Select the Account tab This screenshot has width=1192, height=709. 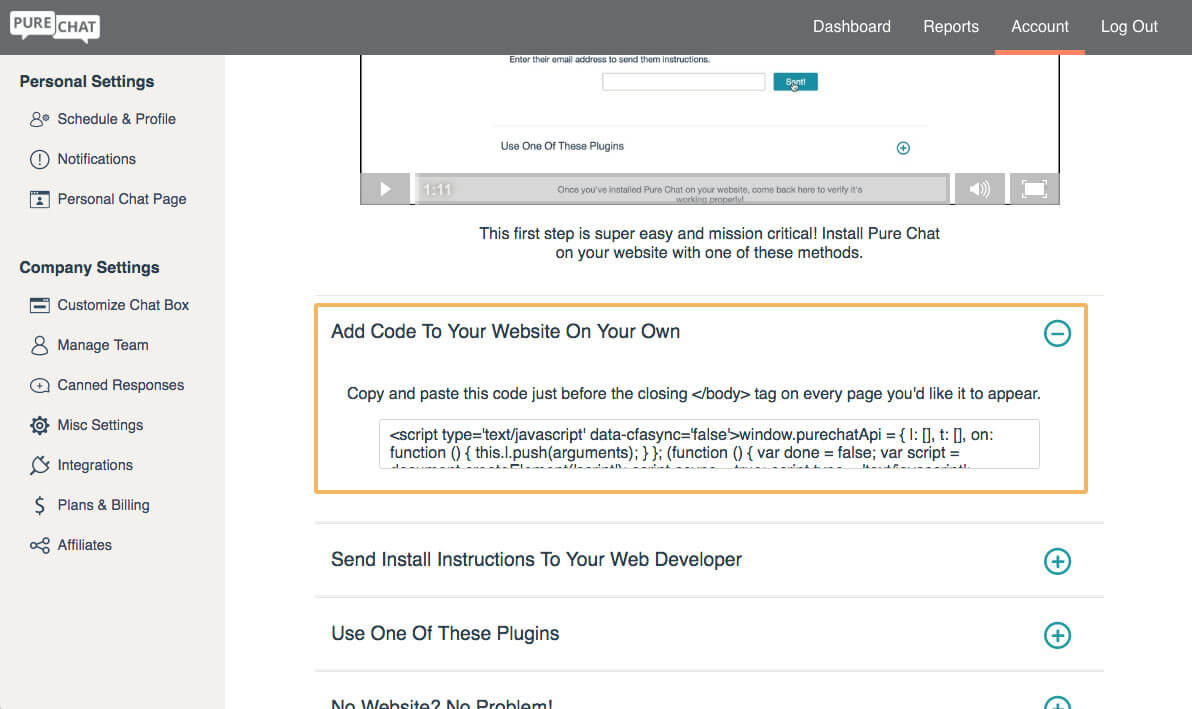1039,27
